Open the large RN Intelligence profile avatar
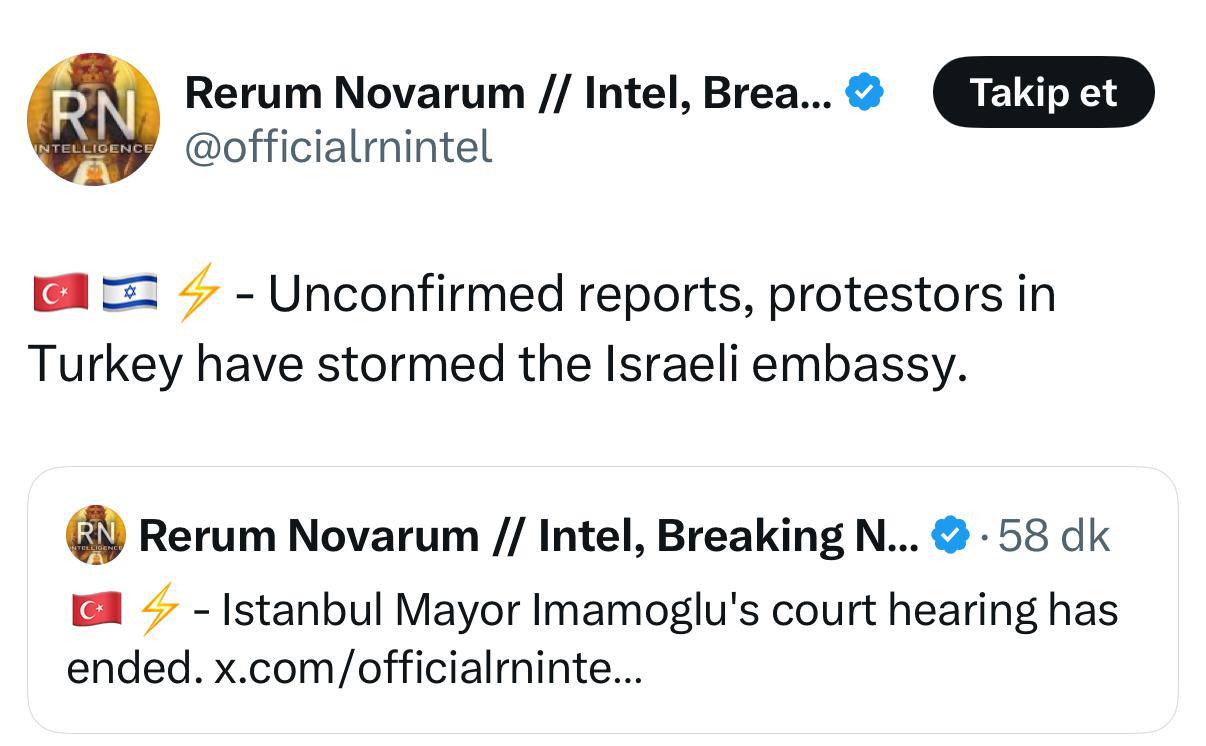The height and width of the screenshot is (746, 1206). coord(93,119)
